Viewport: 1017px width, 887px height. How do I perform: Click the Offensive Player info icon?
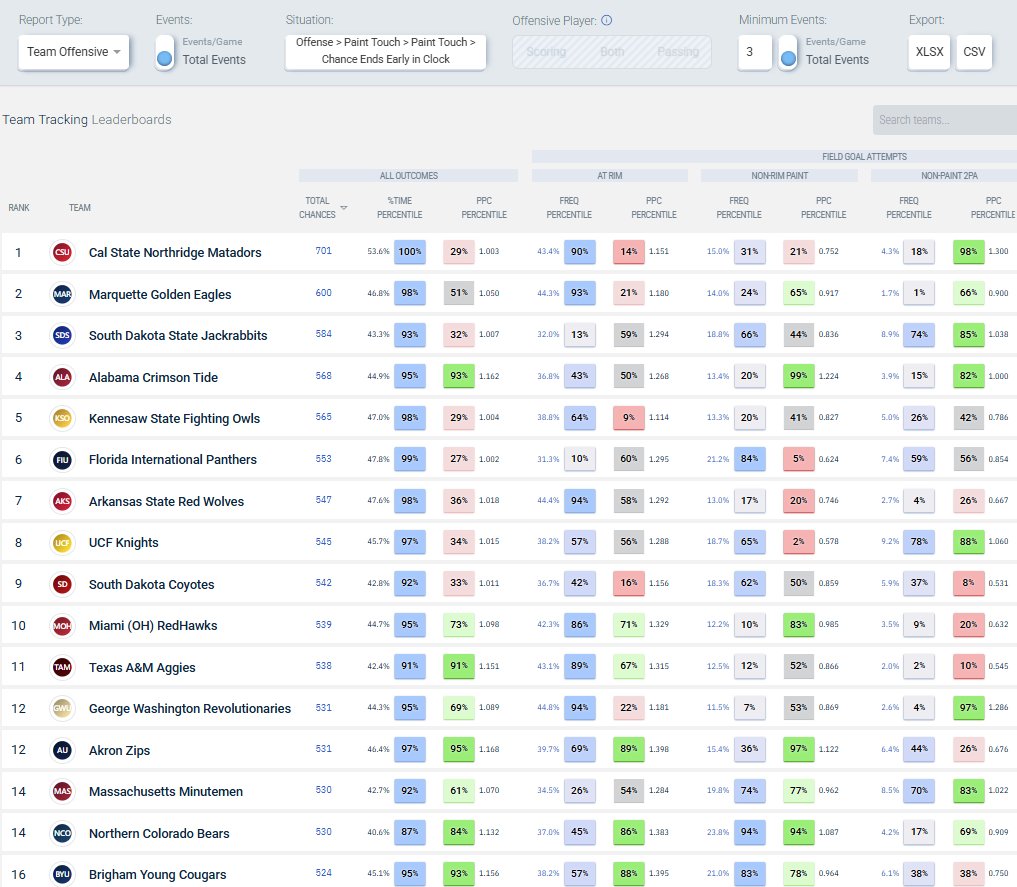pyautogui.click(x=606, y=20)
